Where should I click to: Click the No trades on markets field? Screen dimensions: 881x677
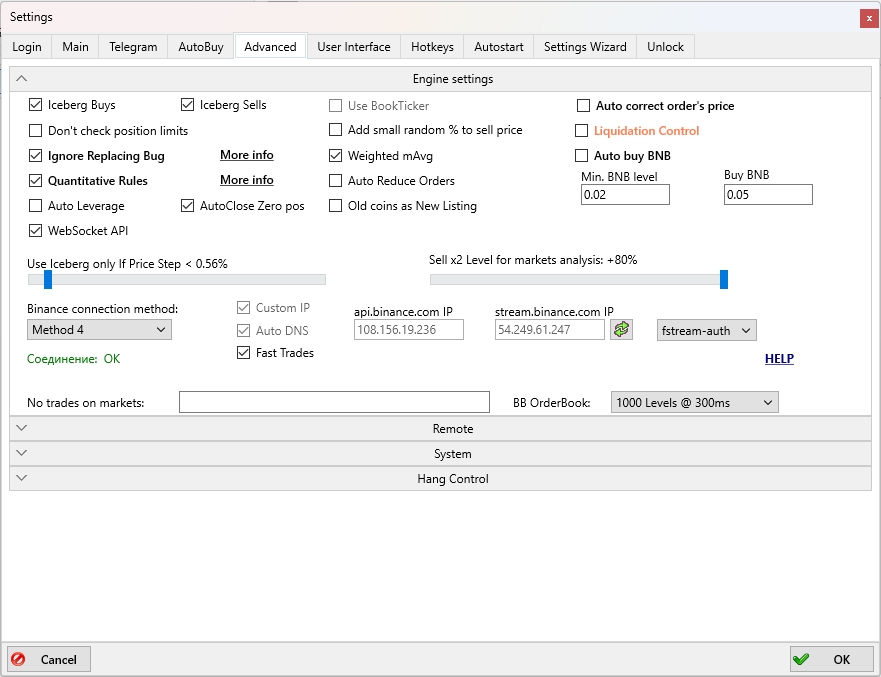point(334,402)
